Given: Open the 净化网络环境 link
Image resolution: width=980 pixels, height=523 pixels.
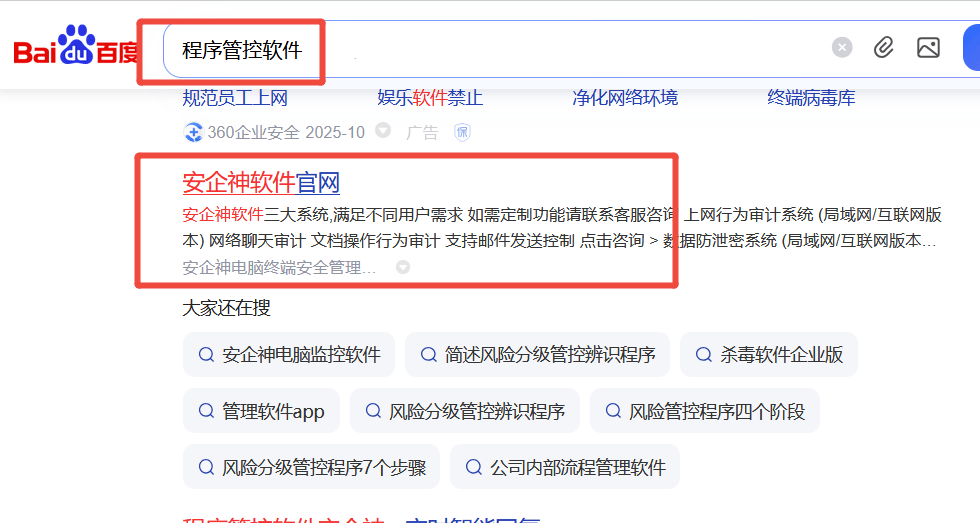Looking at the screenshot, I should click(x=625, y=98).
